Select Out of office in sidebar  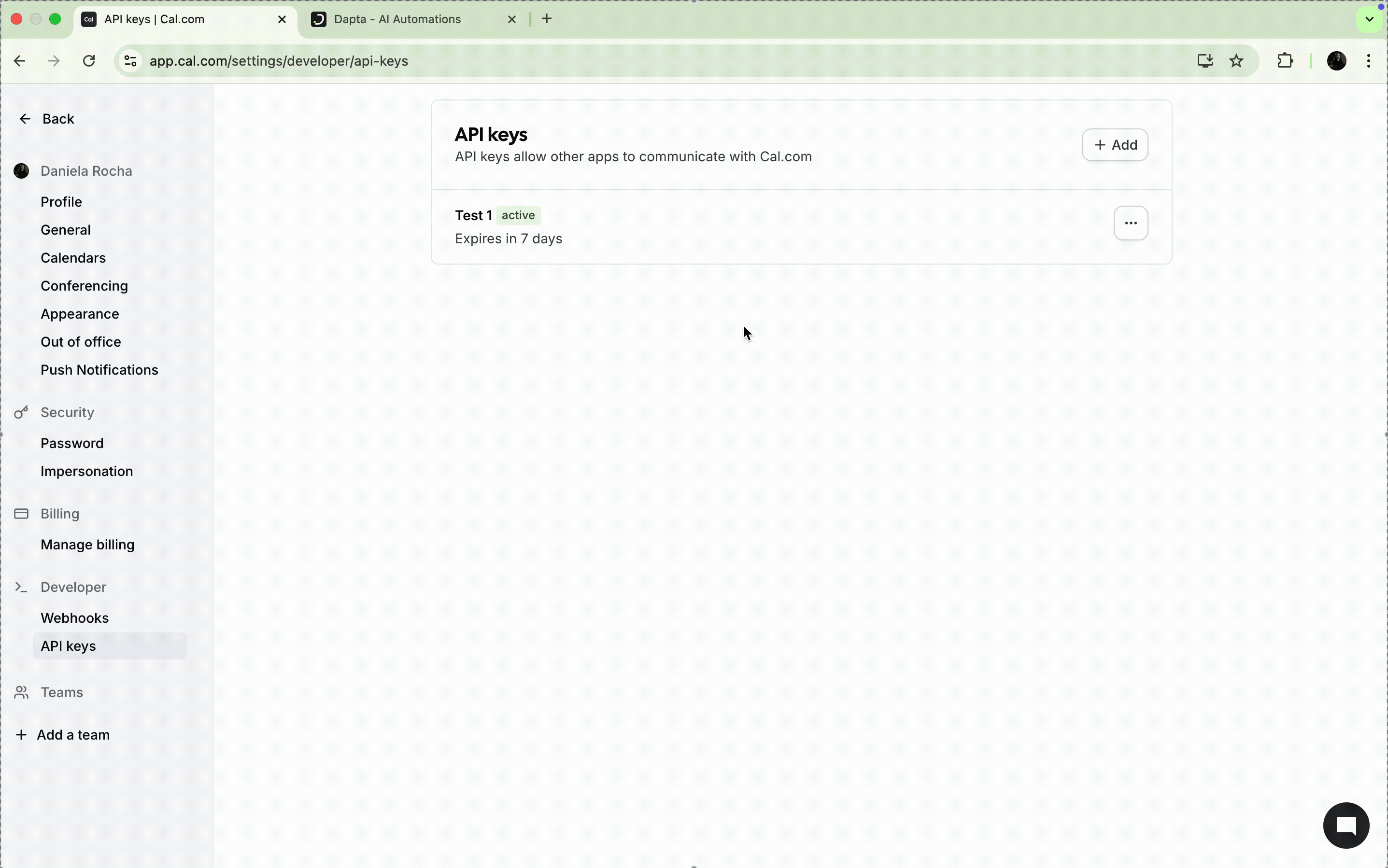[81, 342]
